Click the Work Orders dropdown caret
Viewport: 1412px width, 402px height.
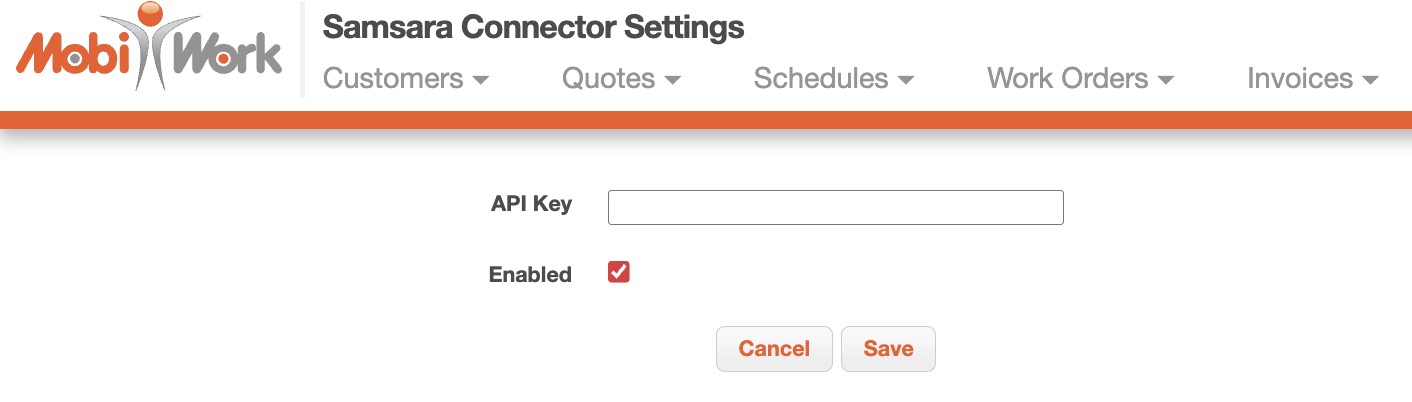click(1165, 80)
